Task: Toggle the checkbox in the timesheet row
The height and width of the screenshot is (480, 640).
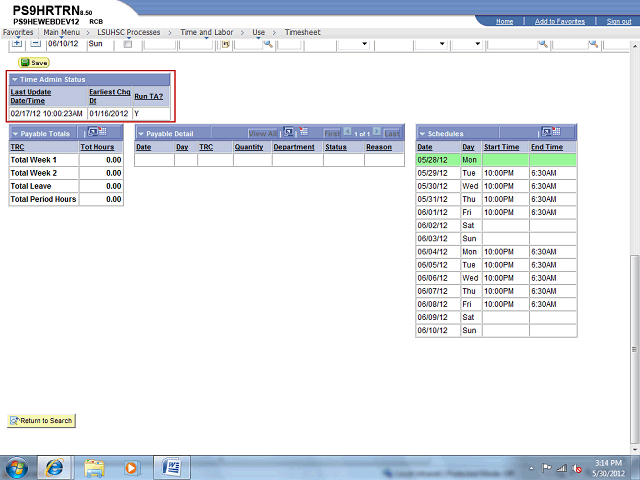Action: point(127,44)
